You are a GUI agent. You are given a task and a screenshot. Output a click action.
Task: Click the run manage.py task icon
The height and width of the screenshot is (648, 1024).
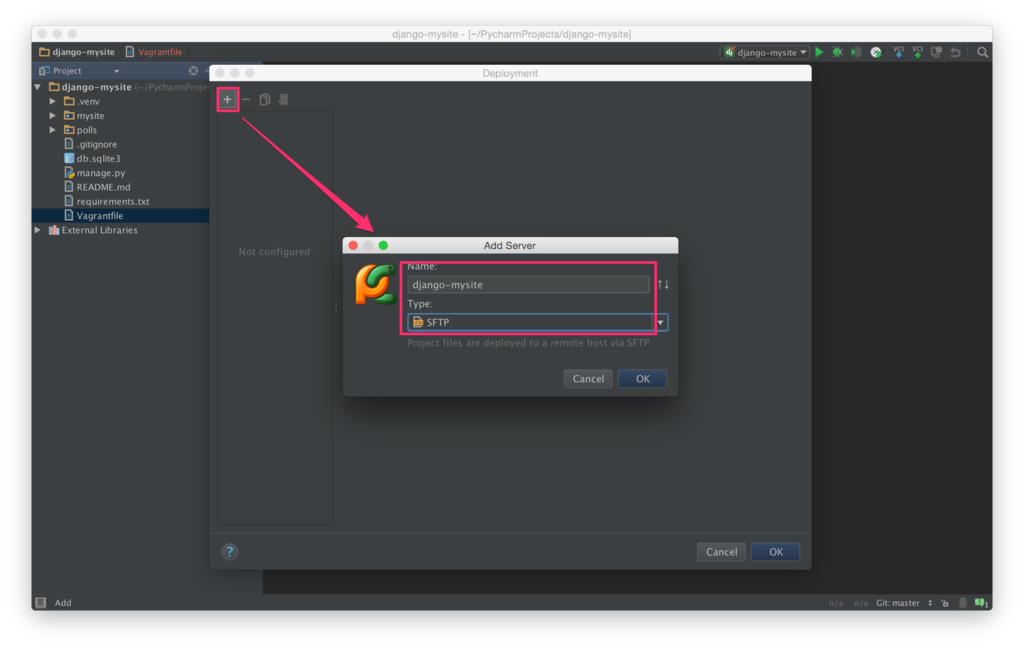876,52
